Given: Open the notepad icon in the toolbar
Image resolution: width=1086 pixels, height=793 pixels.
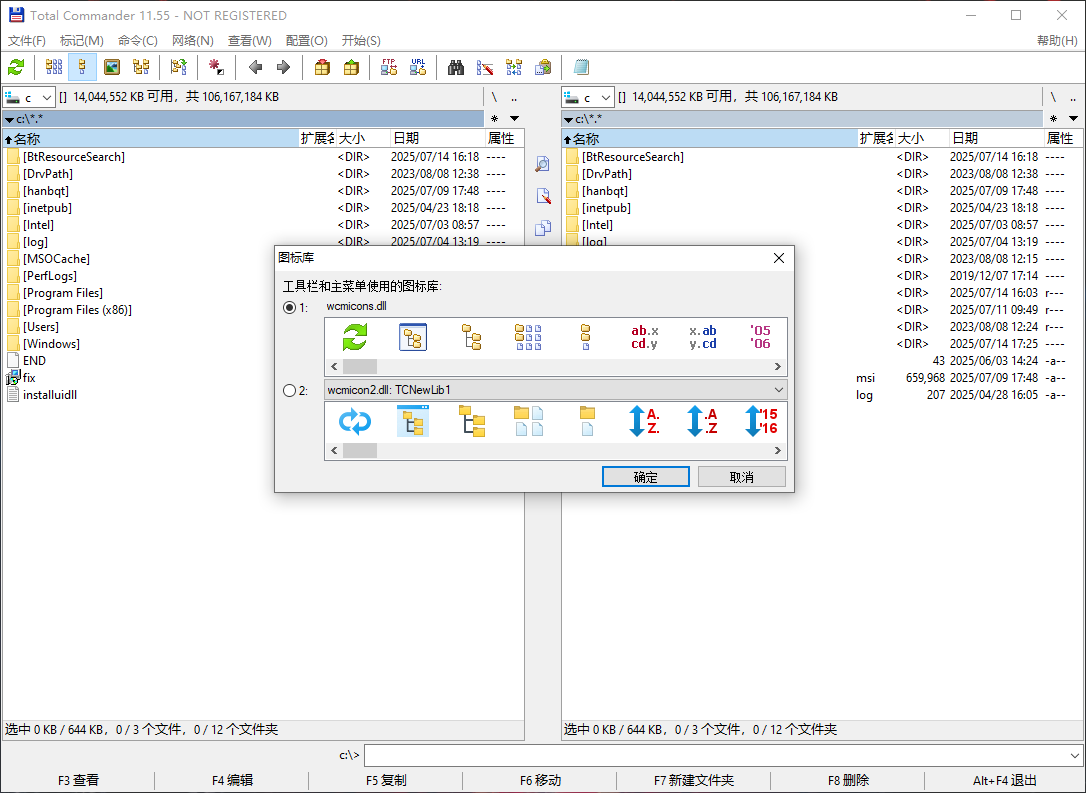Looking at the screenshot, I should pyautogui.click(x=581, y=67).
